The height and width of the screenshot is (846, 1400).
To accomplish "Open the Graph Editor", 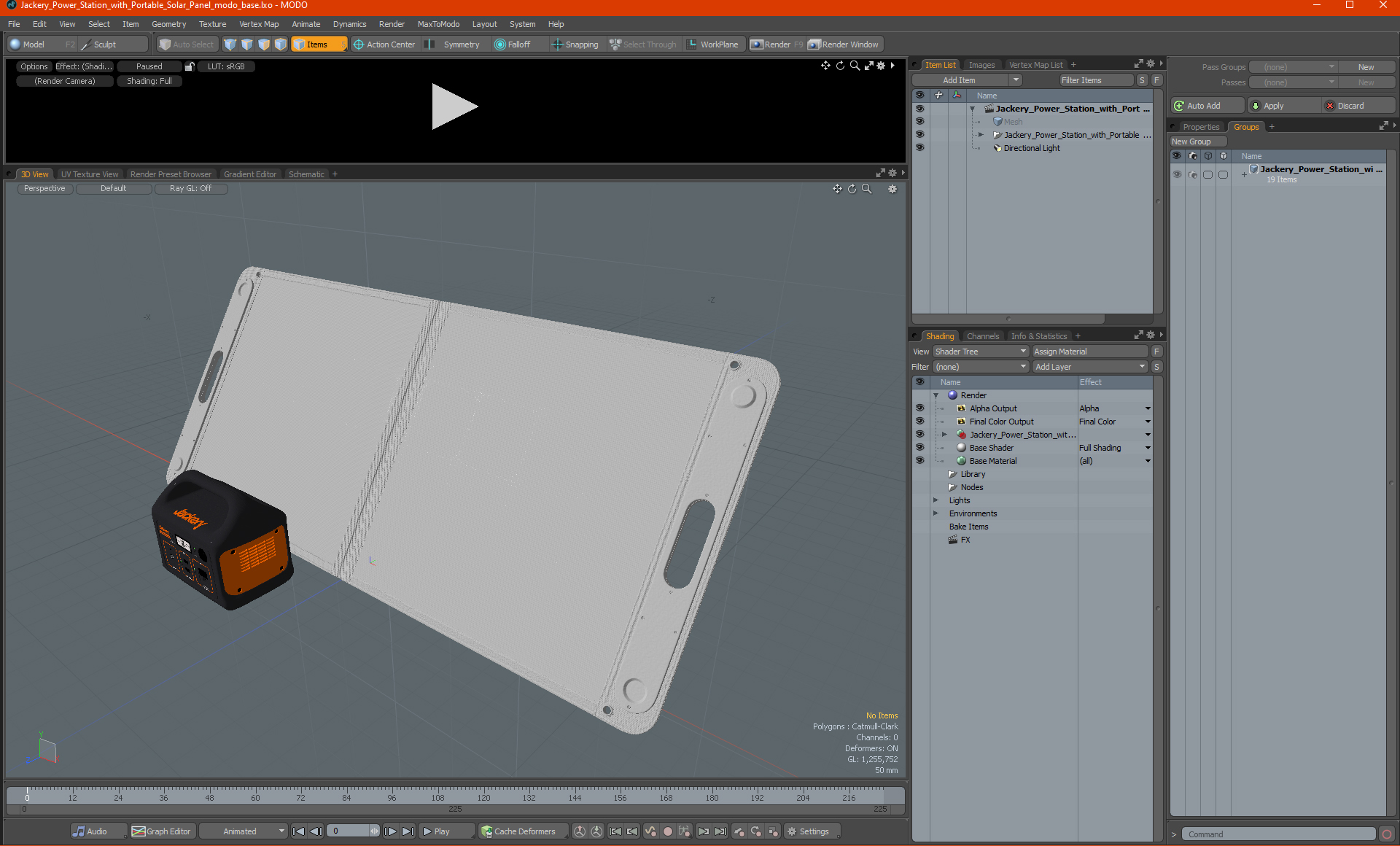I will [161, 831].
